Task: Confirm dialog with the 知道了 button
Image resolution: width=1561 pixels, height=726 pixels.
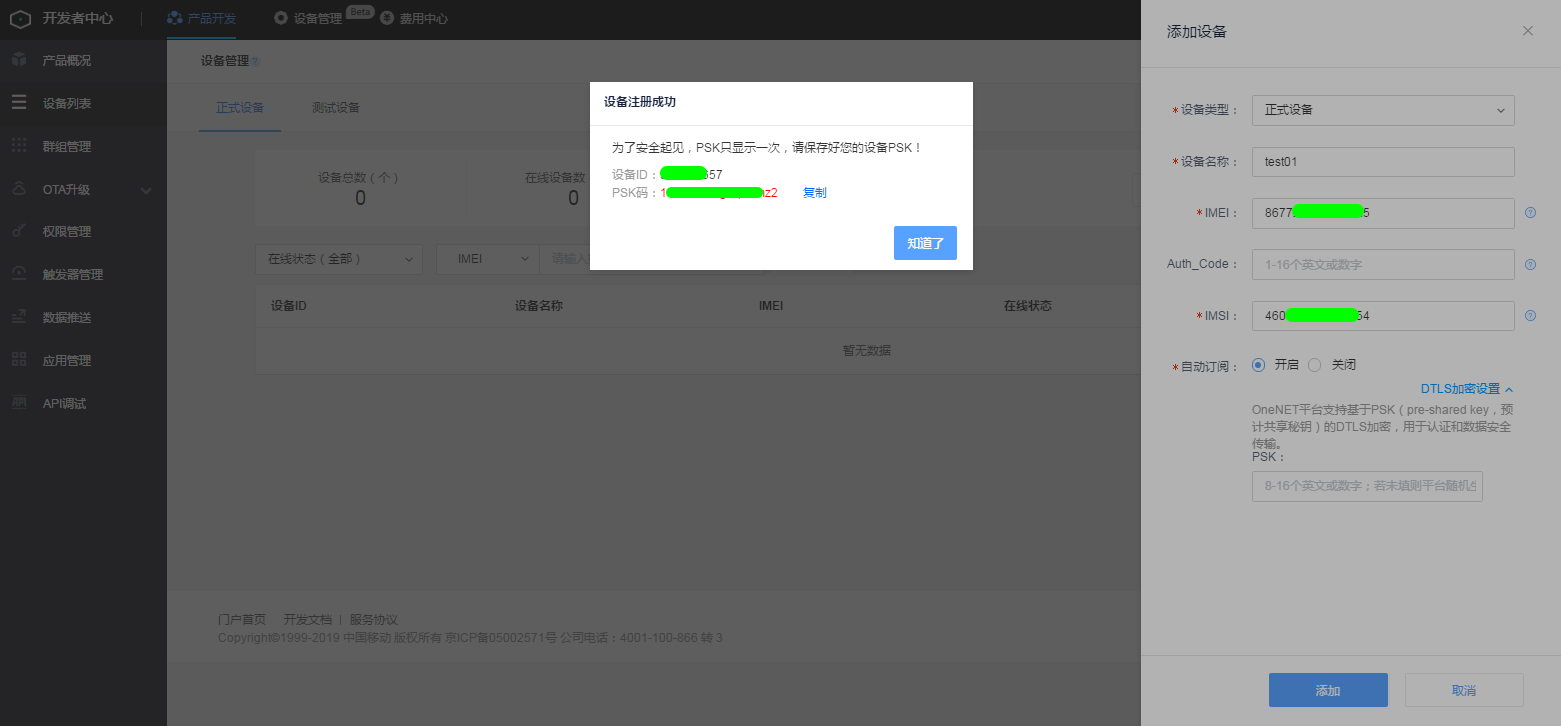Action: (x=924, y=242)
